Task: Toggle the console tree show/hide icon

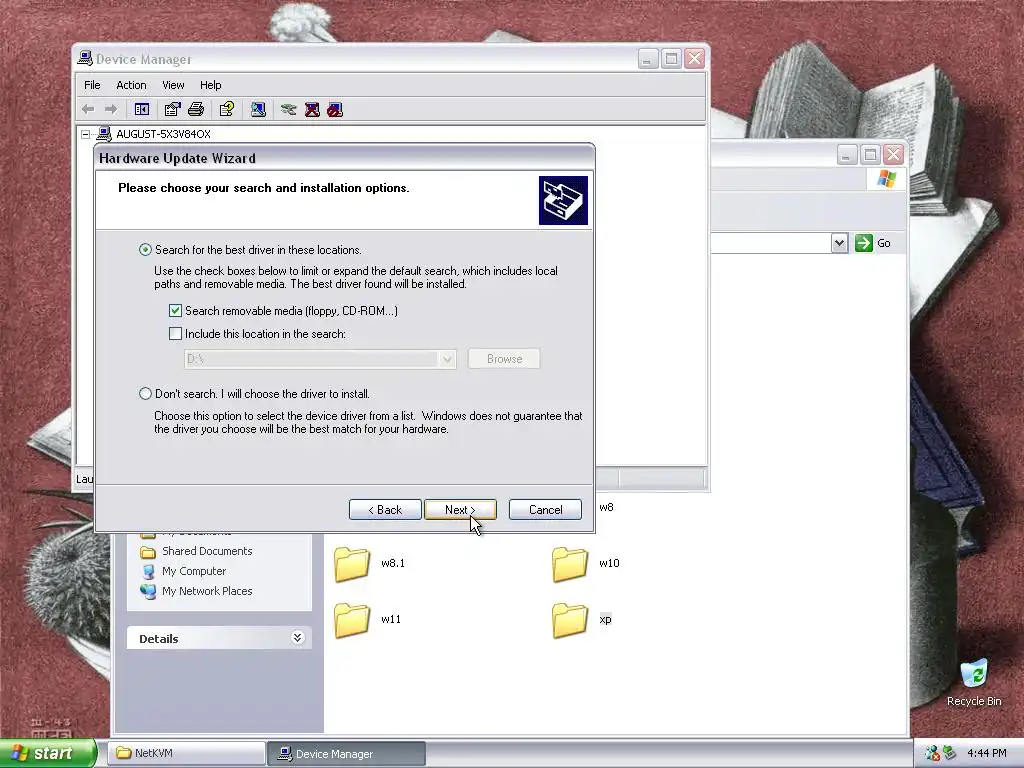Action: tap(142, 109)
